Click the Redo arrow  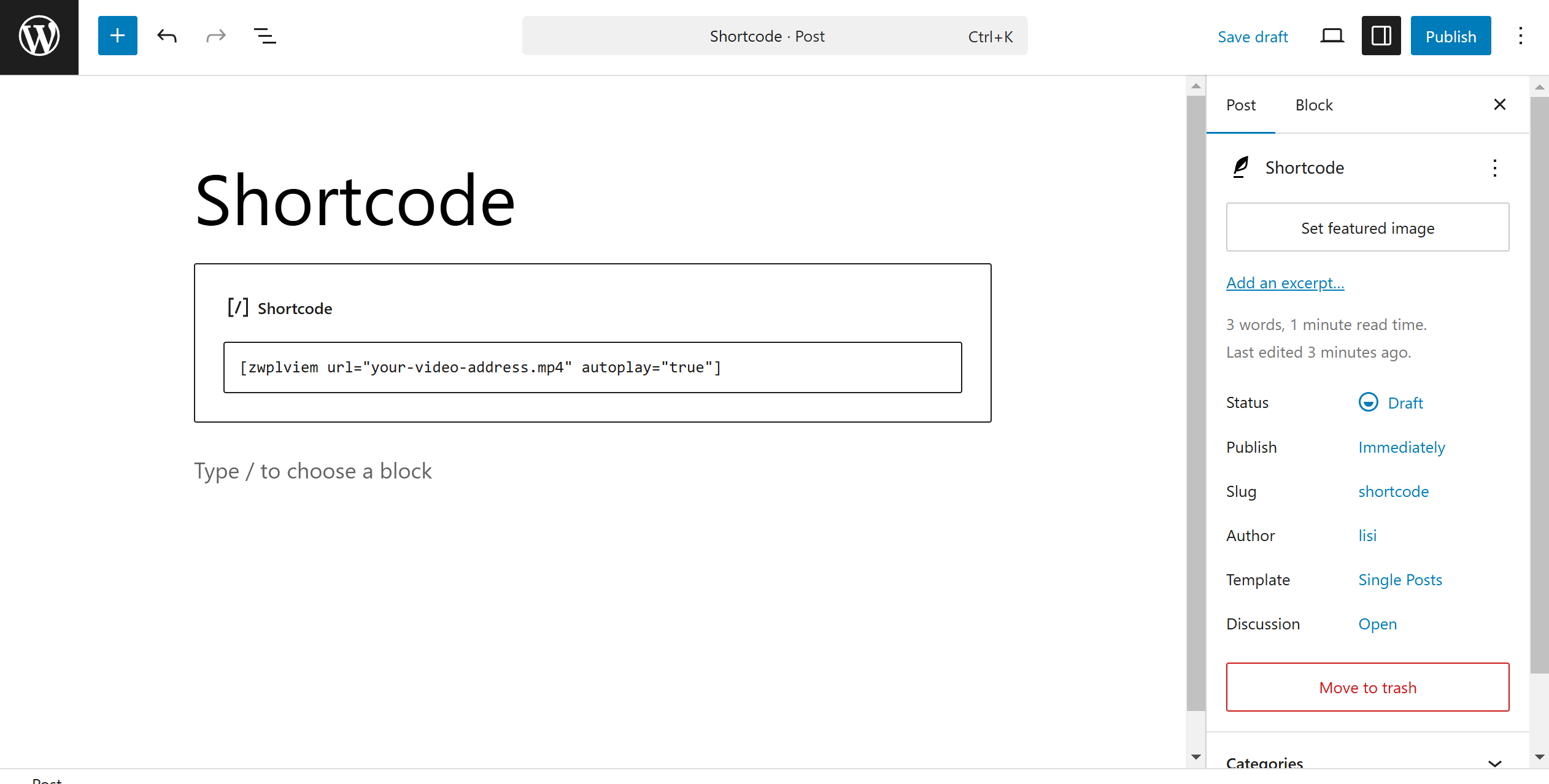(215, 36)
